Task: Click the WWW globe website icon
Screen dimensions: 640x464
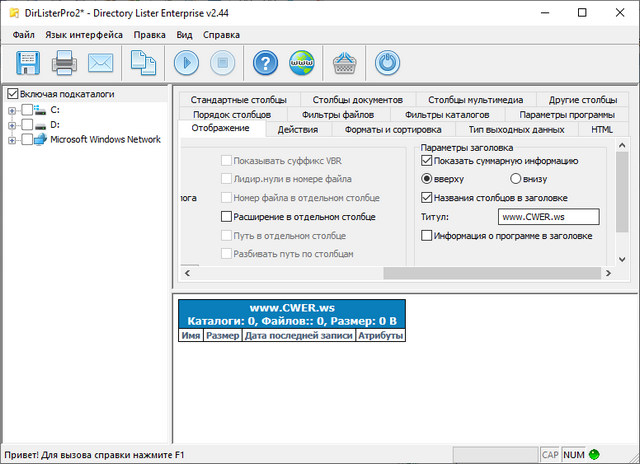Action: 300,63
